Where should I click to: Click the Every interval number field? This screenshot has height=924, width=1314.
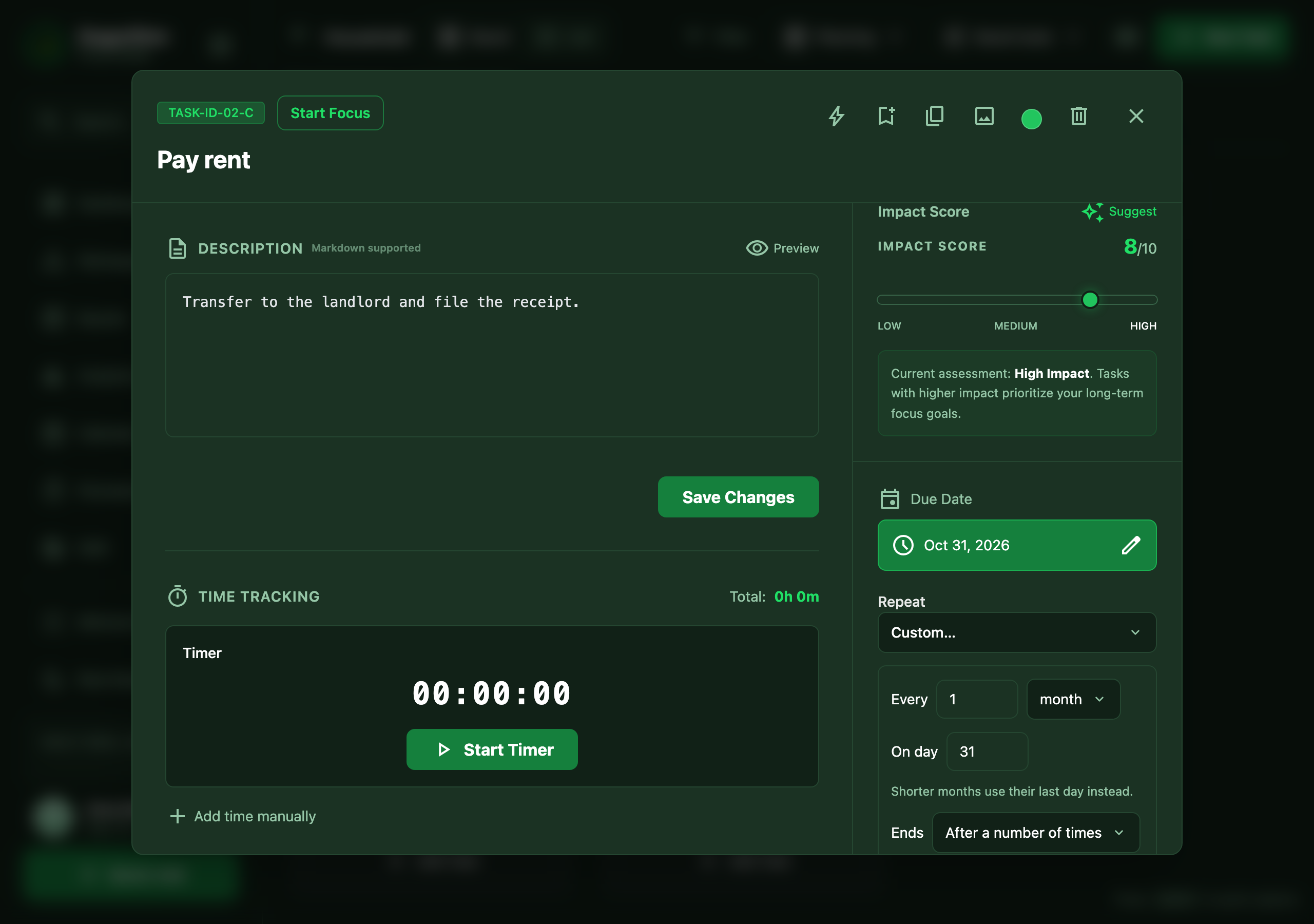coord(976,699)
